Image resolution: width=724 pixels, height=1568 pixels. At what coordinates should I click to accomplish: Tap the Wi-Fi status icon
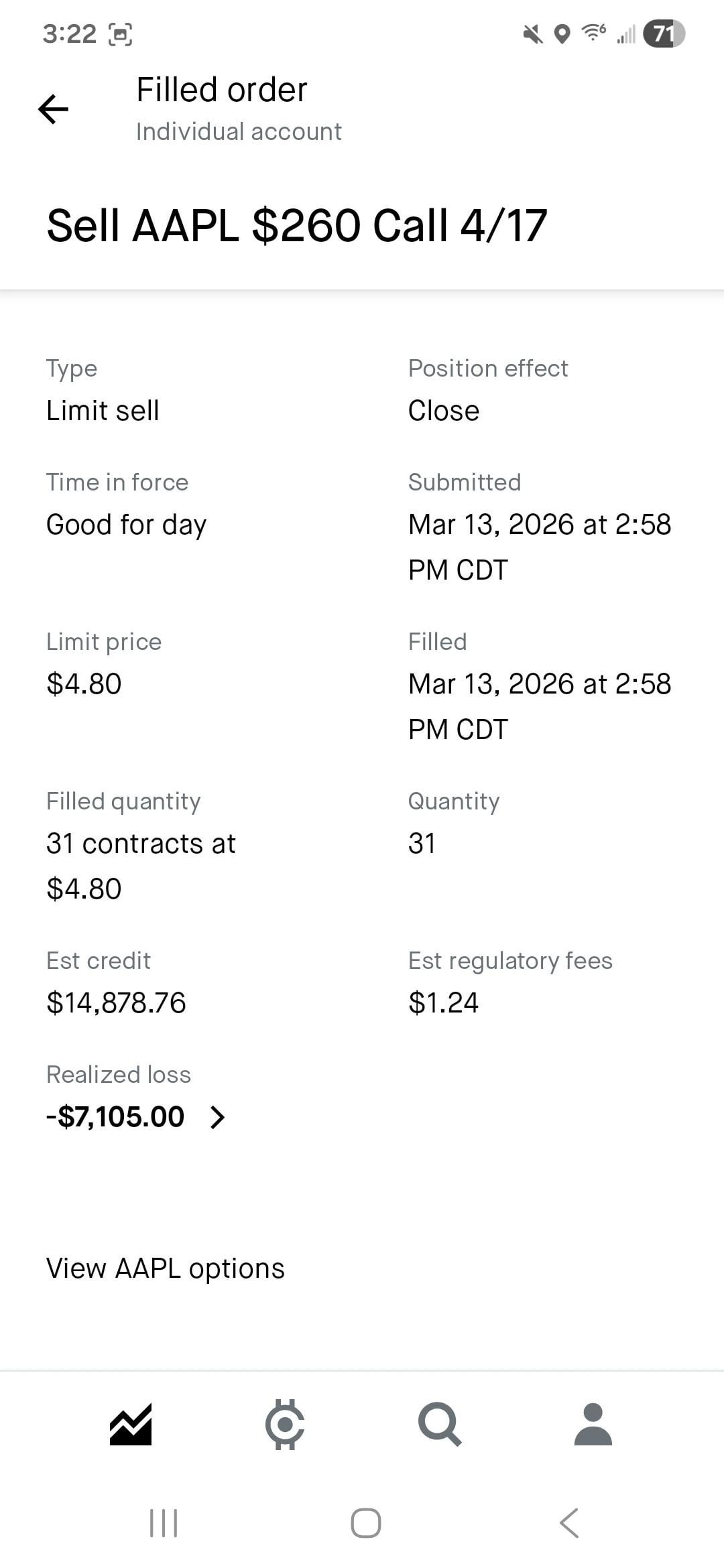593,32
